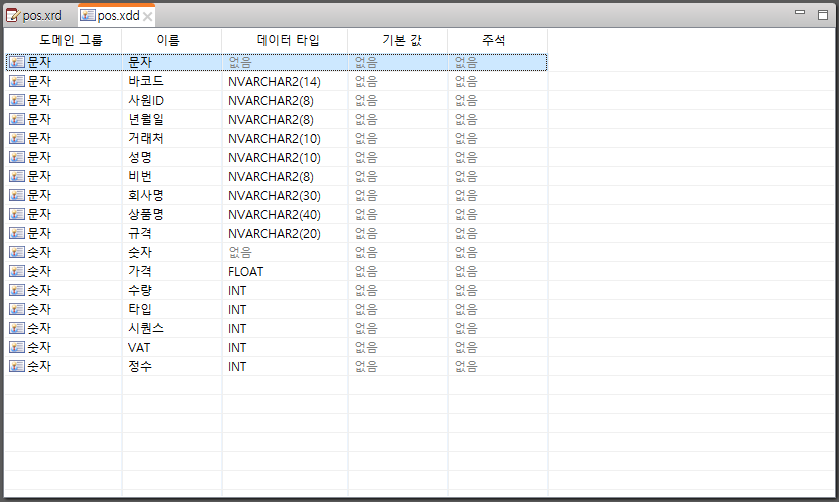Screen dimensions: 839x502
Task: Close the pos.xdd tab
Action: click(148, 17)
